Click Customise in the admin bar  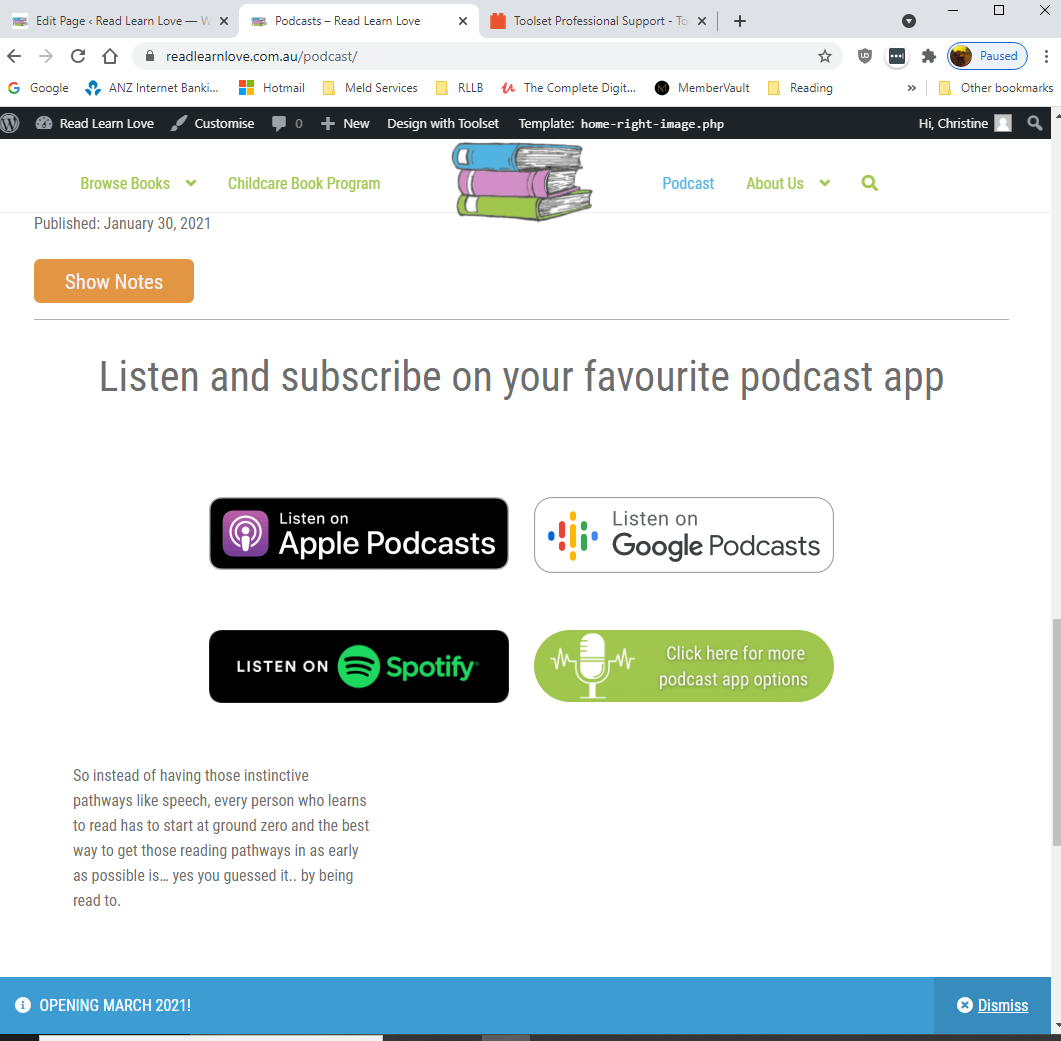point(212,123)
